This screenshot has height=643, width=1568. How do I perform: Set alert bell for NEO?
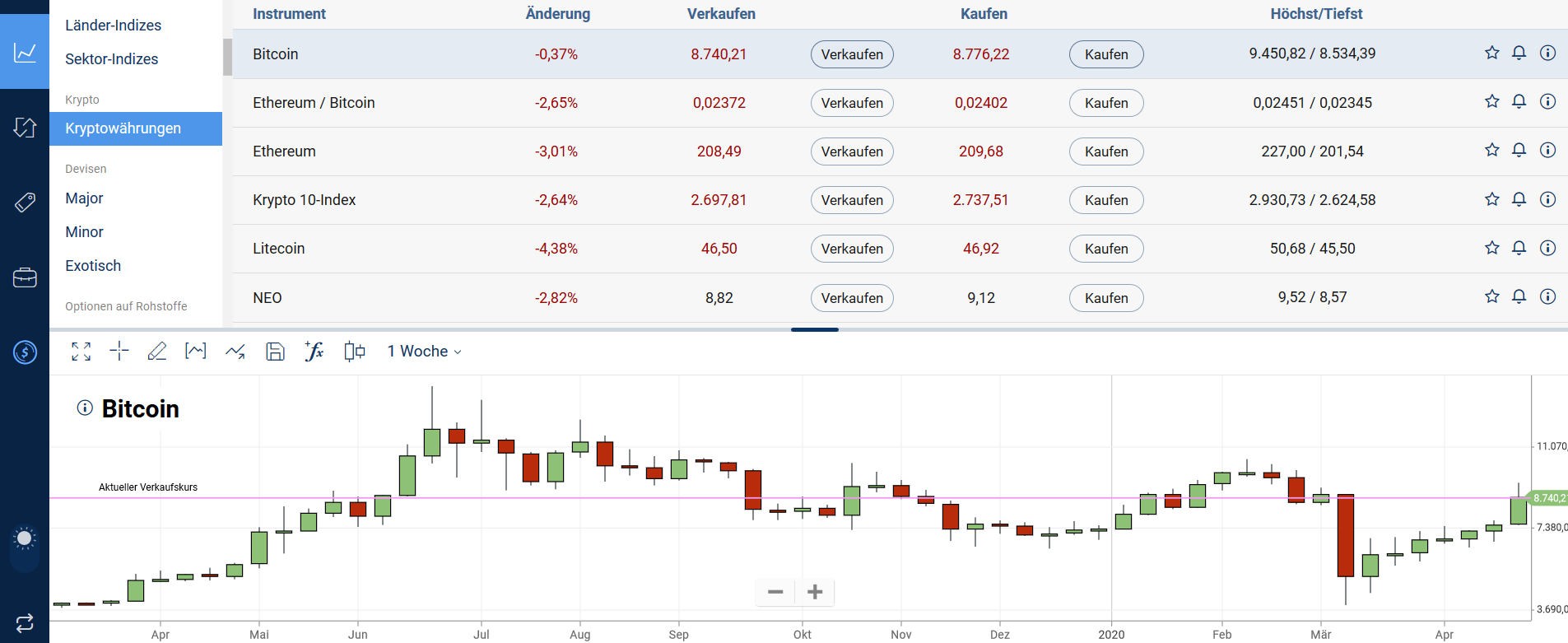click(1519, 296)
